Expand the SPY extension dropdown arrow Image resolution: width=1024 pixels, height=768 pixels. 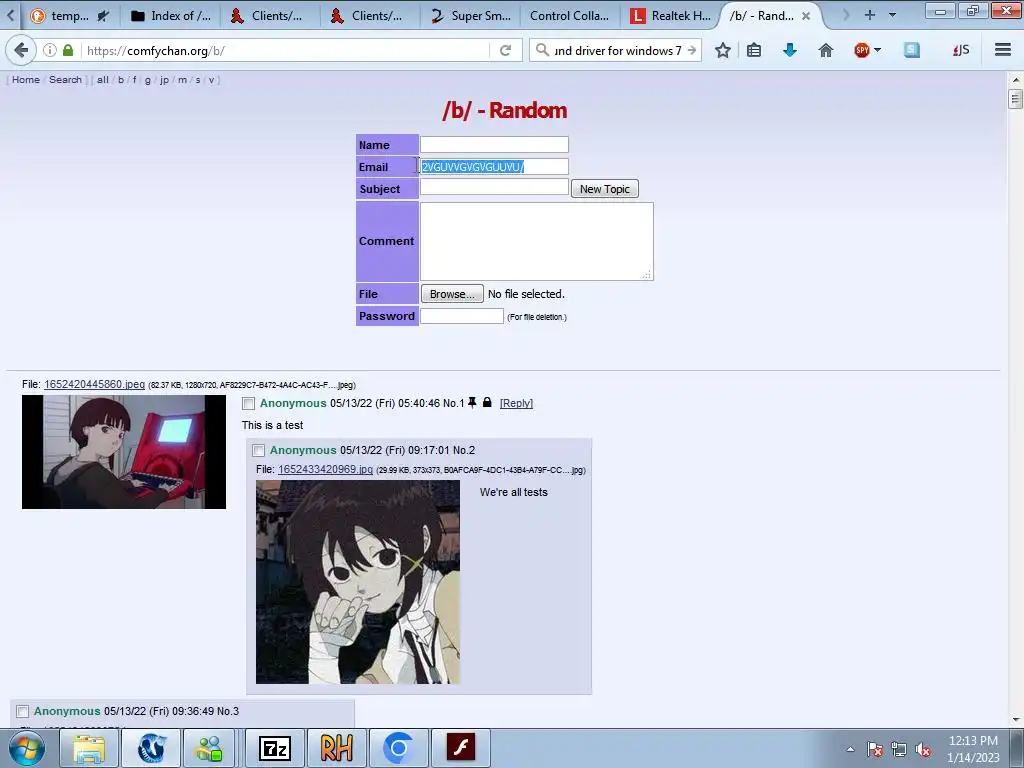pos(878,50)
